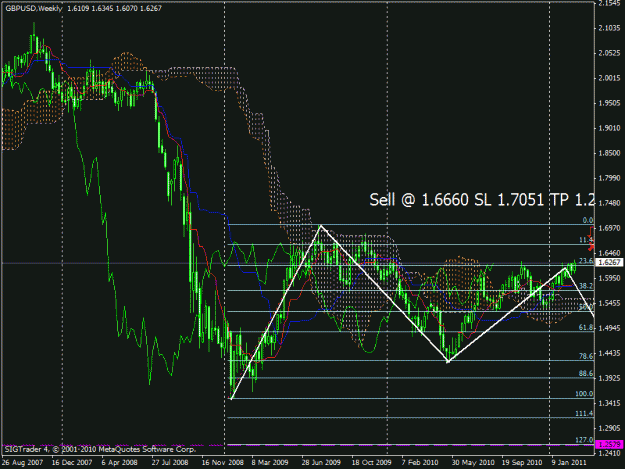Select the Fibonacci 61.8 level label
The height and width of the screenshot is (469, 625).
pos(586,328)
